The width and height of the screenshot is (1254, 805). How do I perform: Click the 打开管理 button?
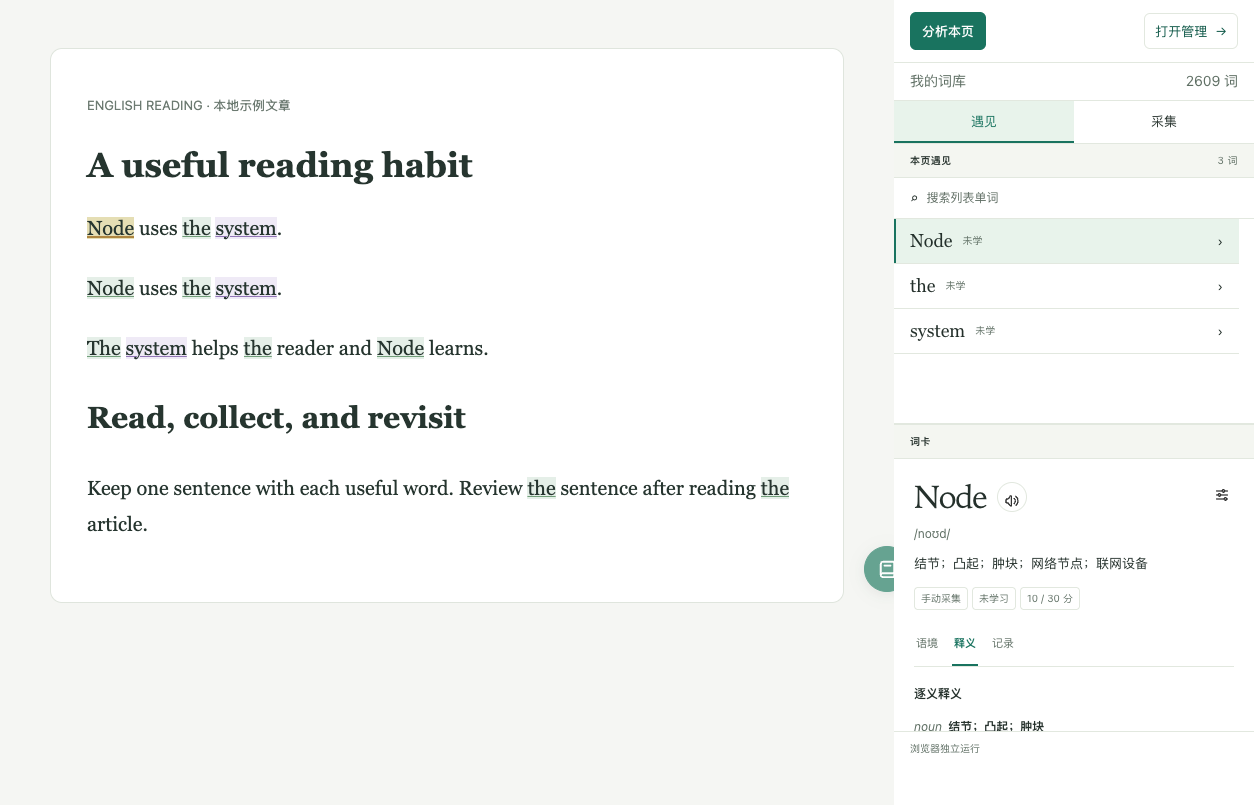pyautogui.click(x=1191, y=31)
